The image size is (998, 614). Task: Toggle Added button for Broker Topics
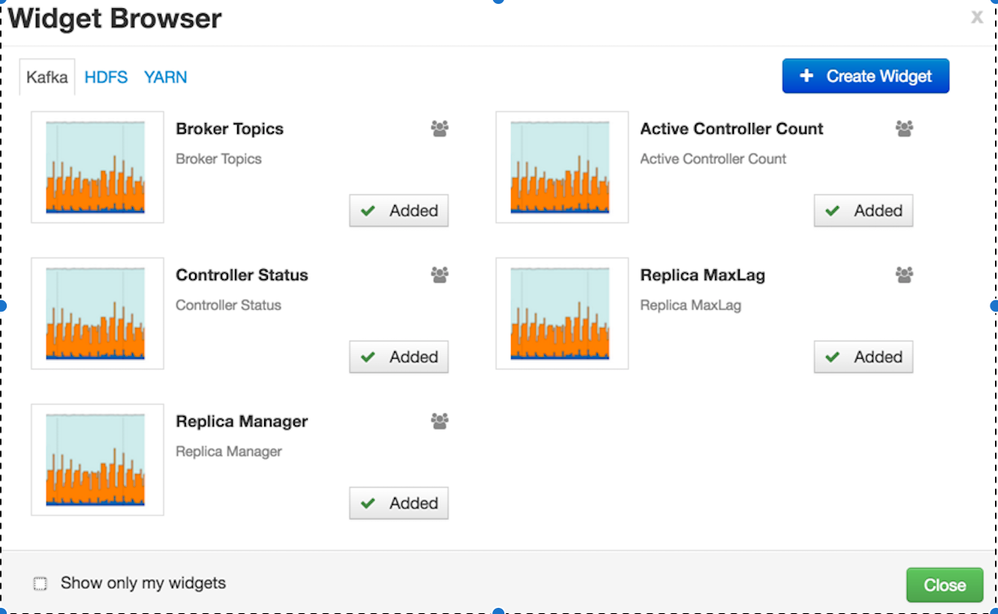click(399, 211)
